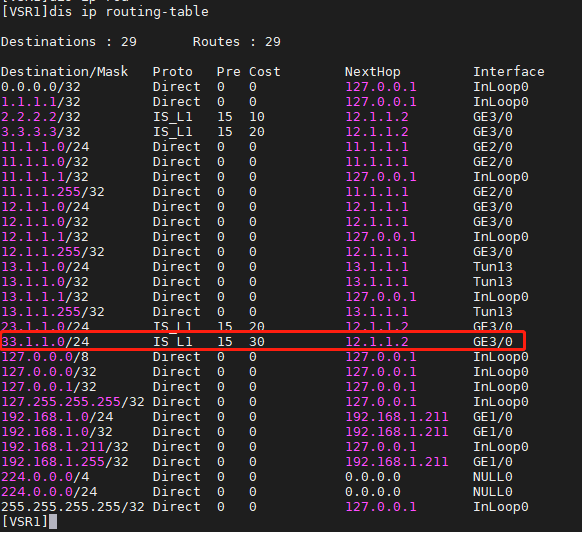Screen dimensions: 582x533
Task: Click the destination 224.0.0.0/4
Action: tap(45, 477)
